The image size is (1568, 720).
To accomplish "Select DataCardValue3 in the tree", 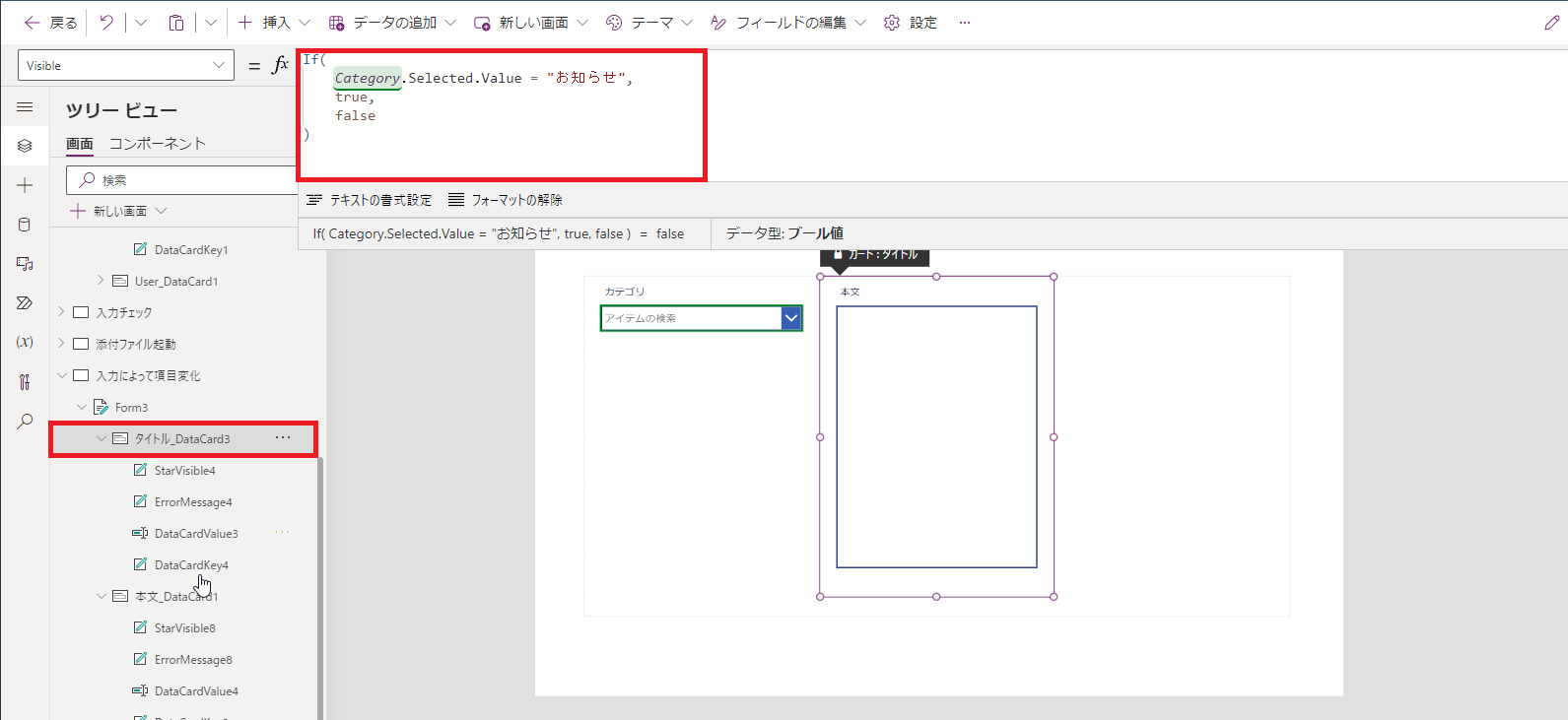I will coord(196,534).
